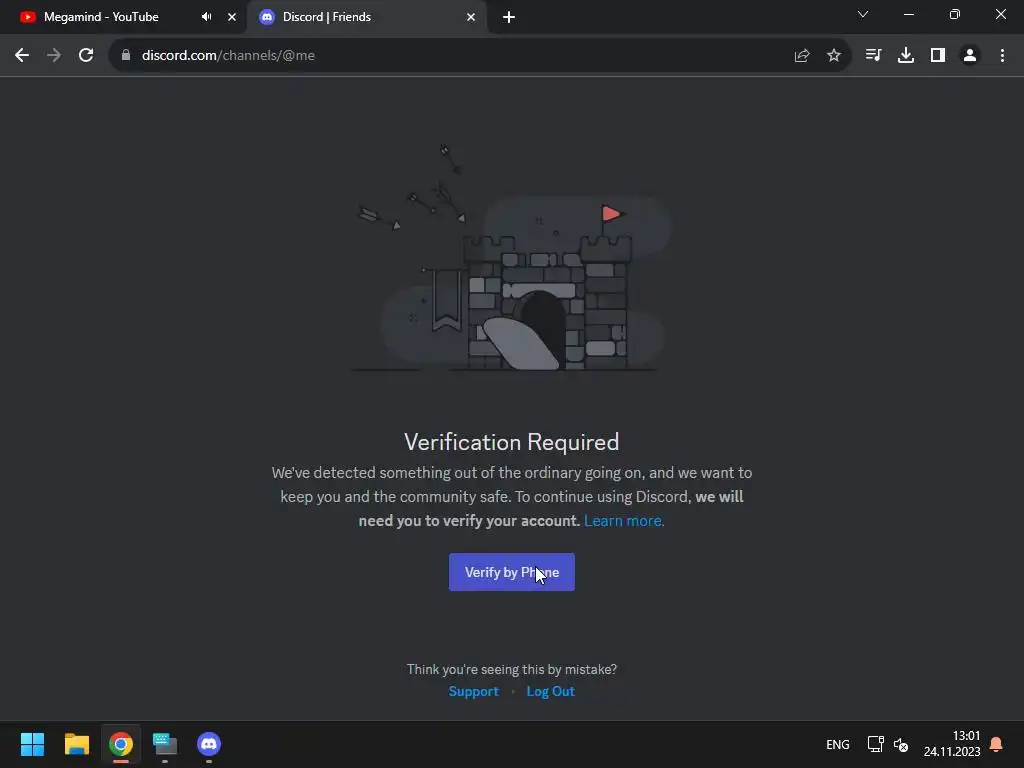Close the Discord | Friends tab
This screenshot has width=1024, height=768.
point(471,17)
